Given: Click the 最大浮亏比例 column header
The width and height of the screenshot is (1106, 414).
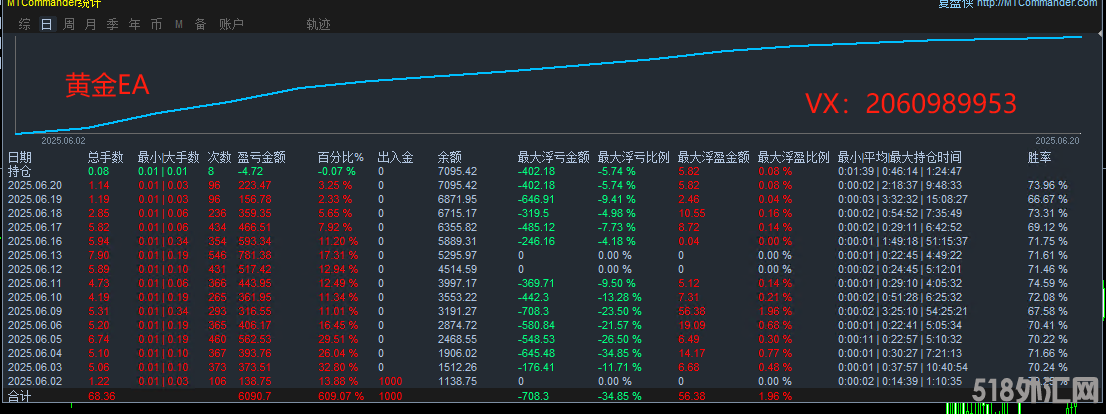Looking at the screenshot, I should tap(633, 157).
